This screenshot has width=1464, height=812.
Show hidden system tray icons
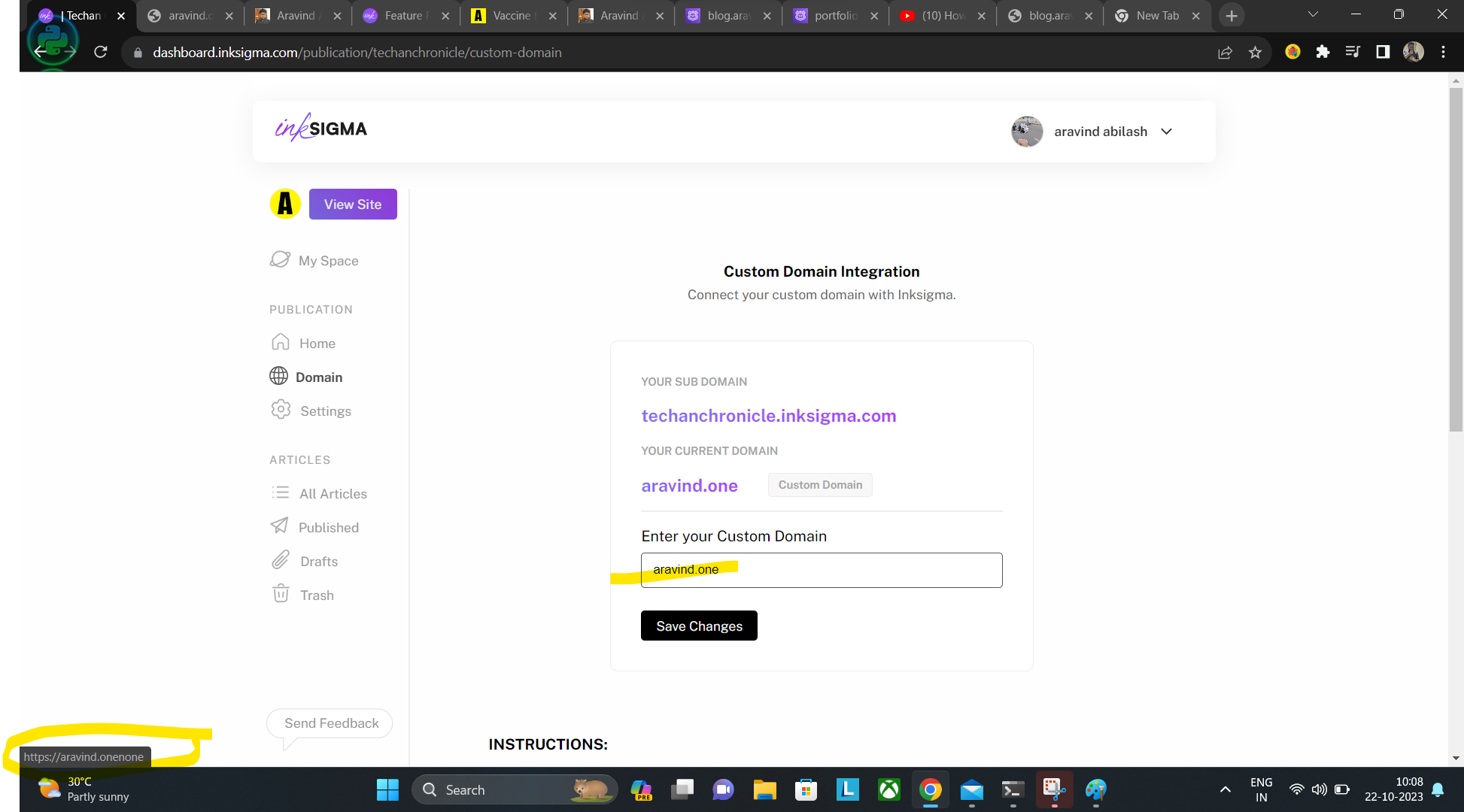(x=1226, y=789)
